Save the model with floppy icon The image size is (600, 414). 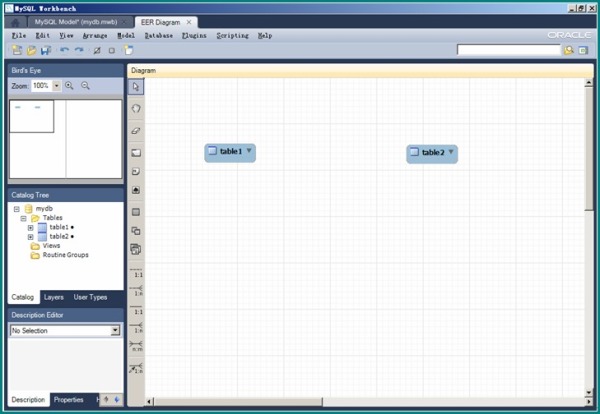(x=46, y=50)
